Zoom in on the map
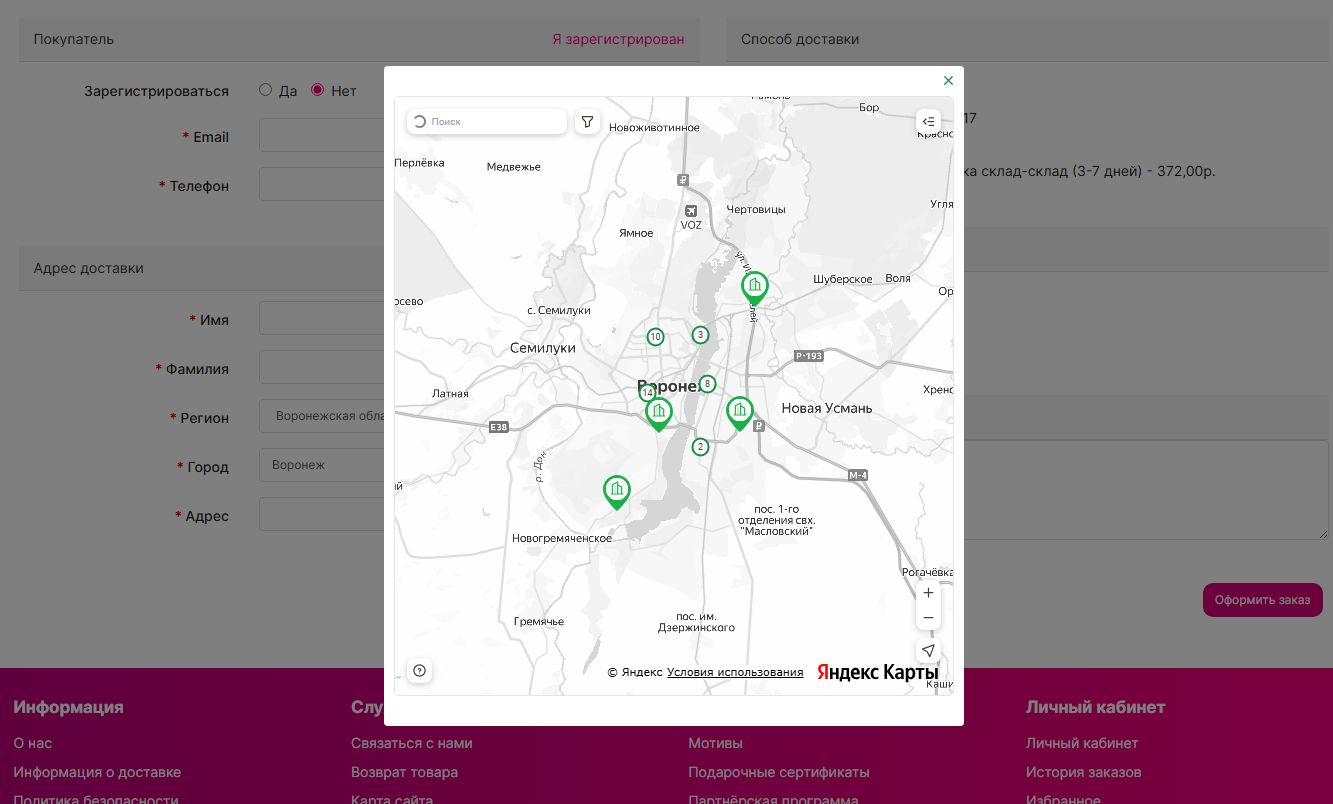Viewport: 1333px width, 804px height. pyautogui.click(x=928, y=593)
